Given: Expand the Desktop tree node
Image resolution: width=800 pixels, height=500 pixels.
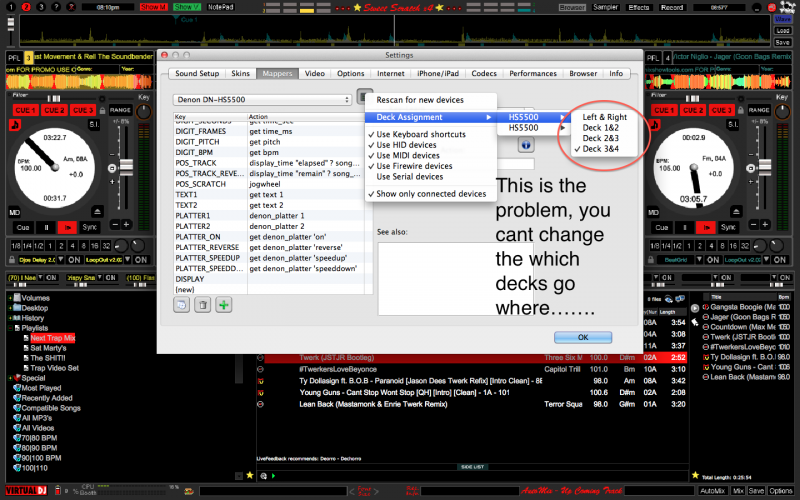Looking at the screenshot, I should tap(10, 308).
